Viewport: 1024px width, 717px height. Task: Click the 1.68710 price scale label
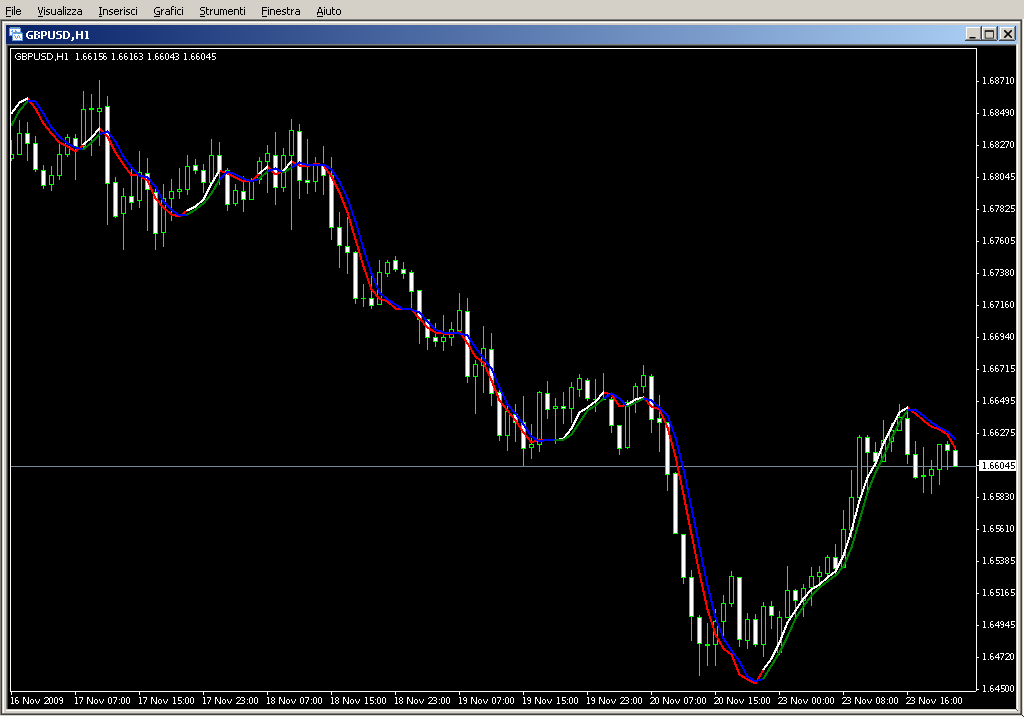[997, 81]
